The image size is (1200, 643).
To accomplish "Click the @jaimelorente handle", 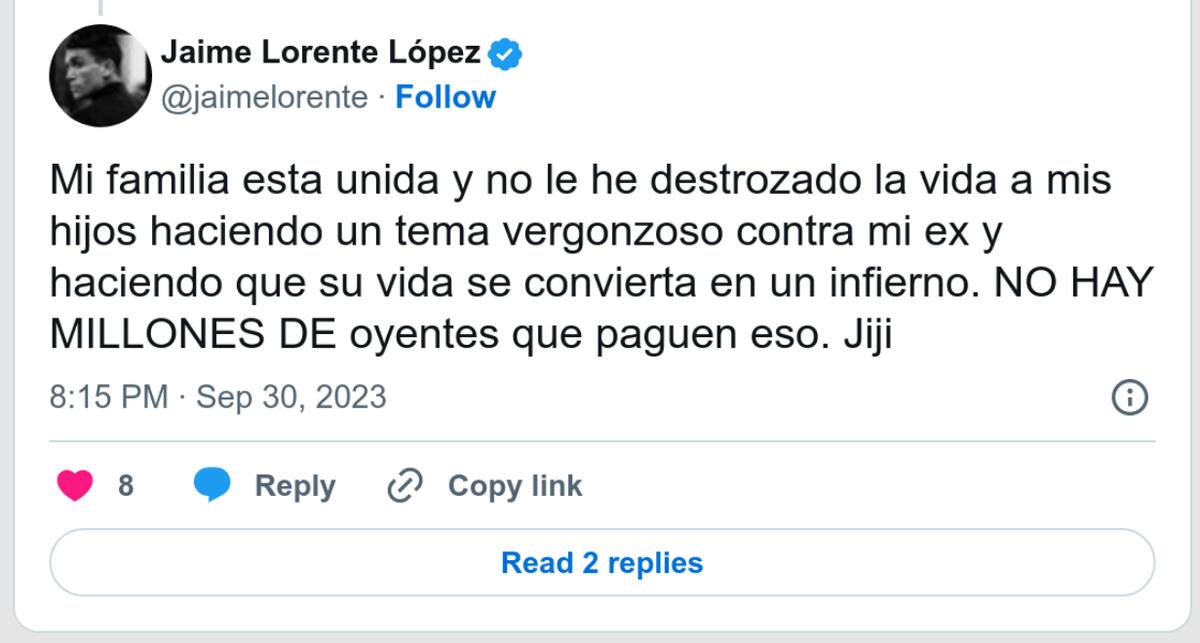I will [264, 97].
